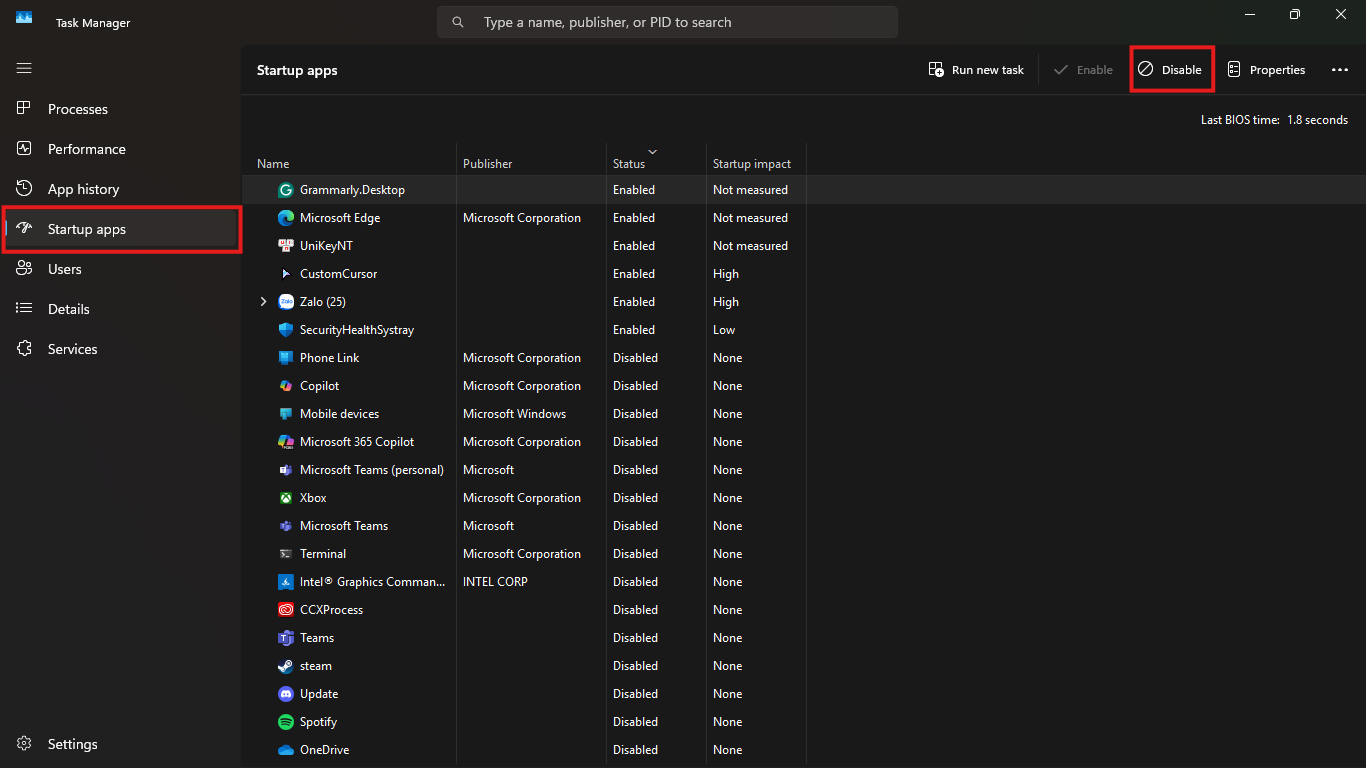Click the Grammarly.Desktop green icon
1366x768 pixels.
(285, 190)
